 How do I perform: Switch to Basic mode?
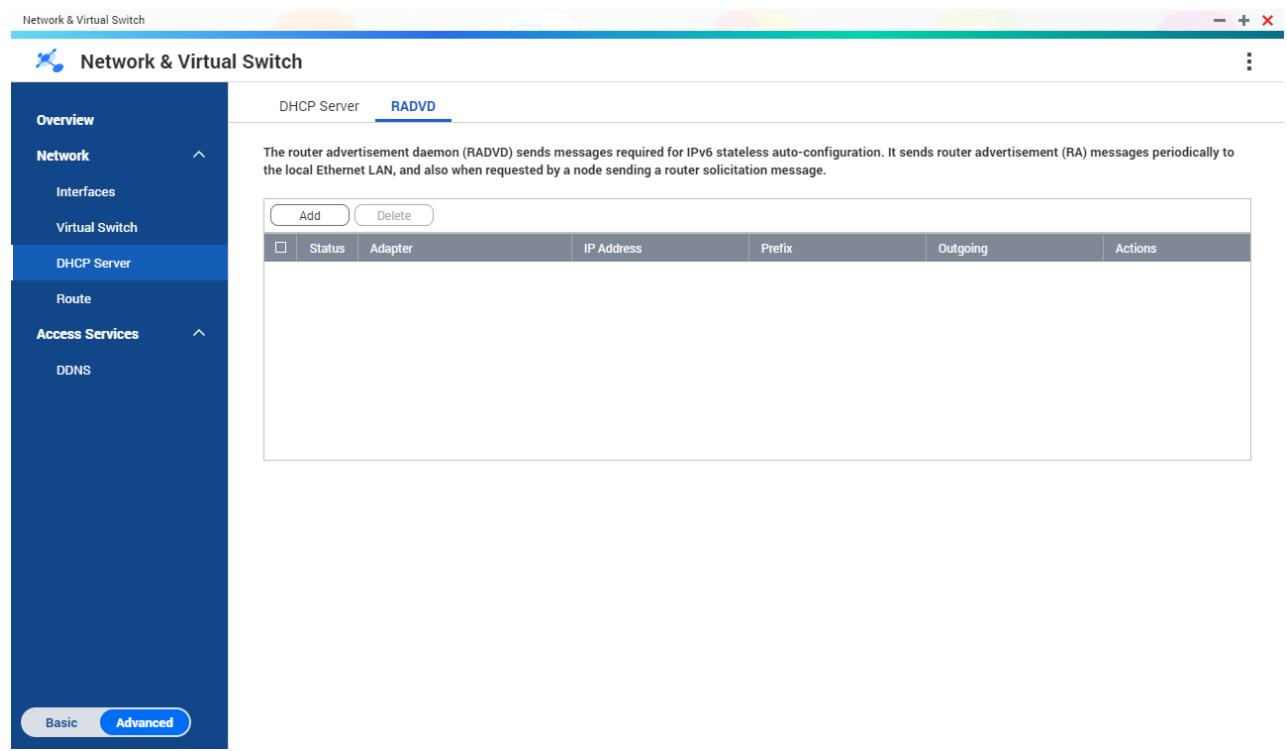tap(62, 723)
